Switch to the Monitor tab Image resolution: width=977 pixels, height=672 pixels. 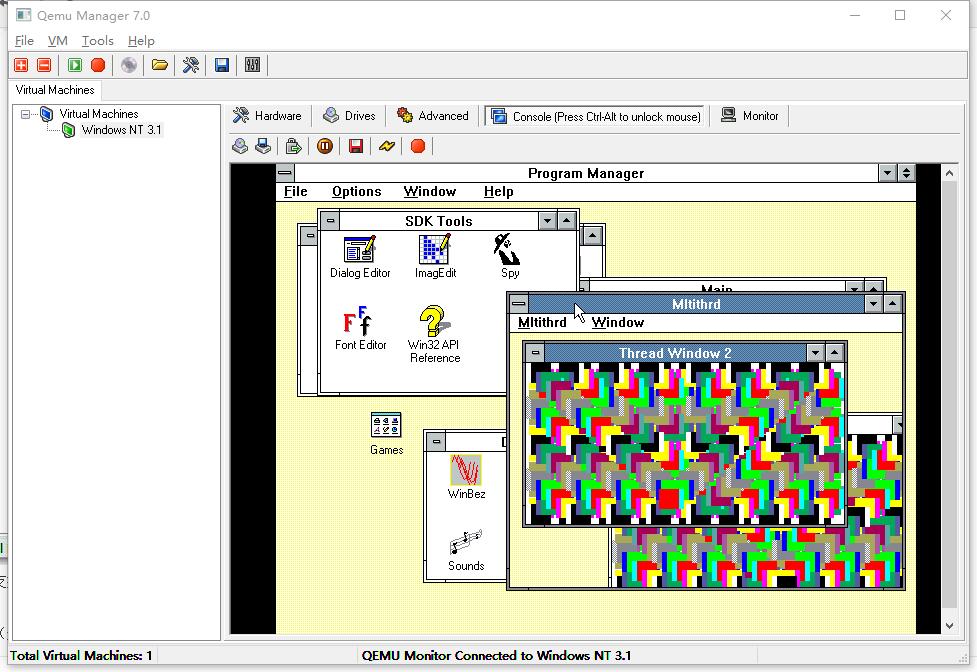(750, 116)
